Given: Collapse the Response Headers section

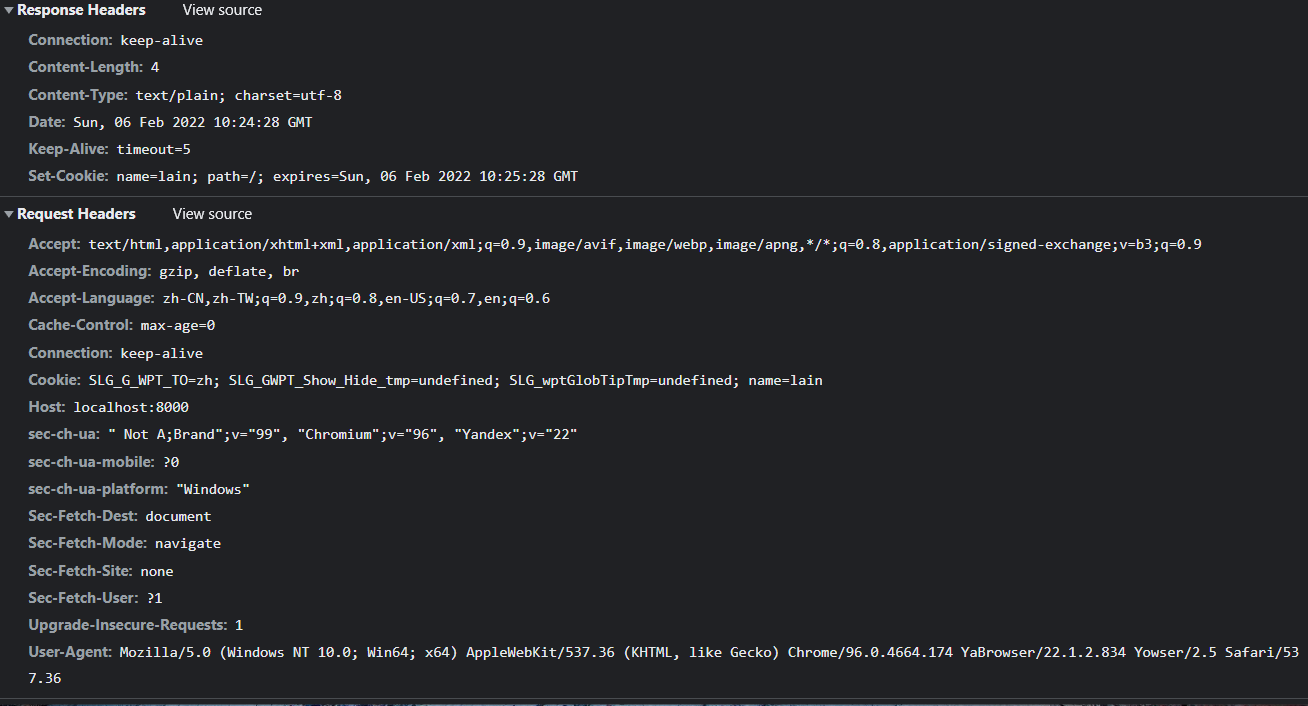Looking at the screenshot, I should click(x=9, y=10).
